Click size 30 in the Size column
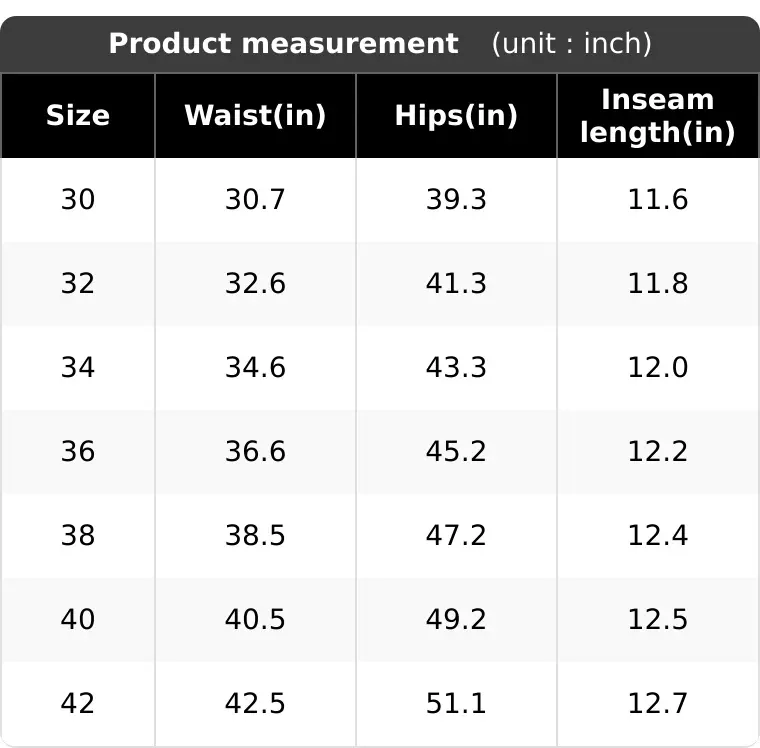 (x=78, y=199)
